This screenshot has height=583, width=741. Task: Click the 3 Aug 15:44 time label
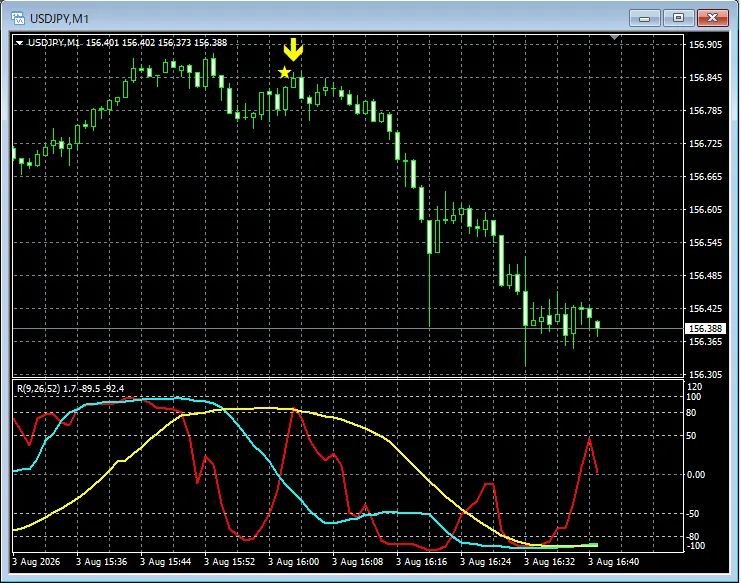tap(165, 562)
